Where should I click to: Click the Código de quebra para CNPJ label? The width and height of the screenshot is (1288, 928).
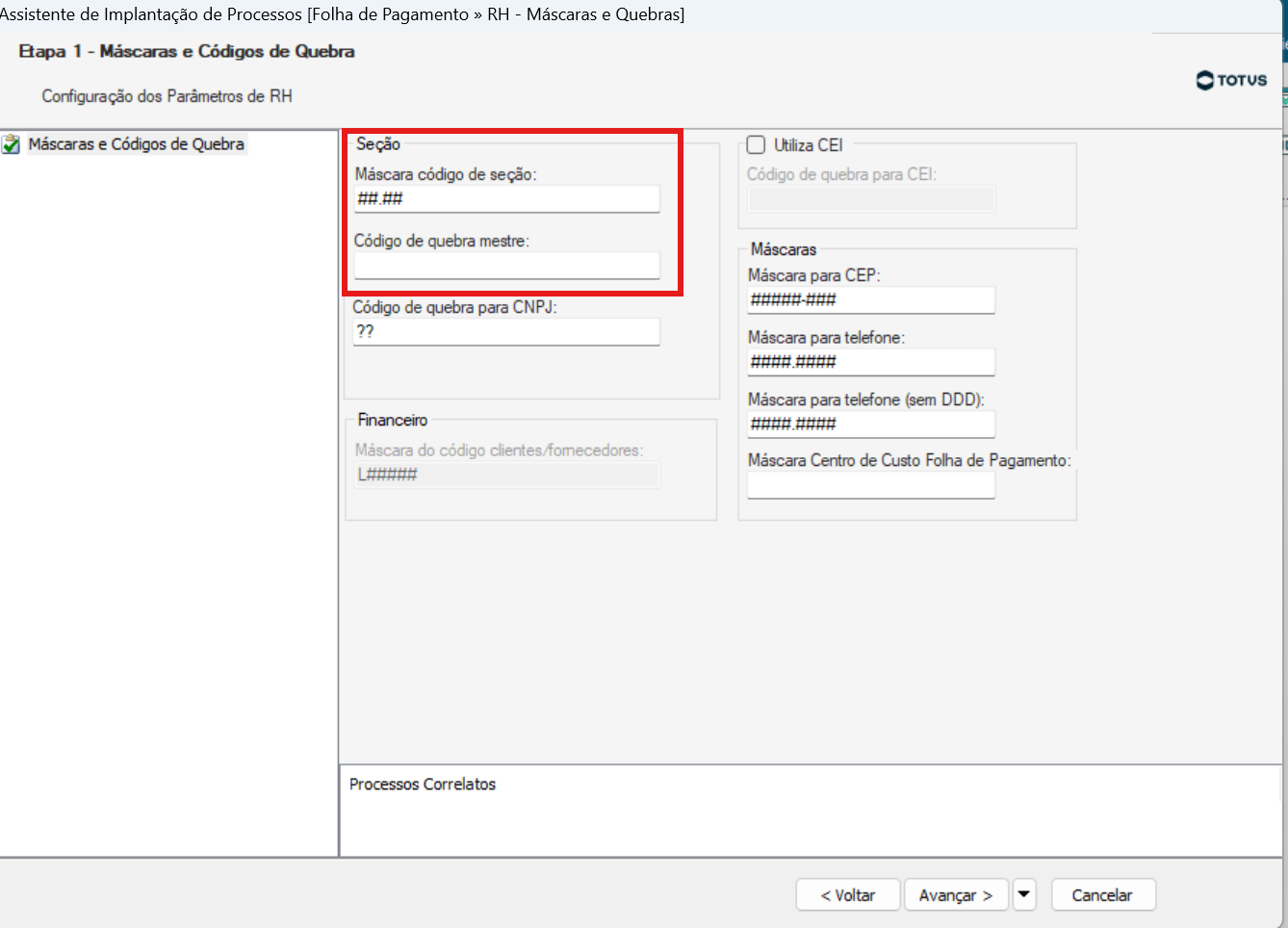(x=455, y=308)
